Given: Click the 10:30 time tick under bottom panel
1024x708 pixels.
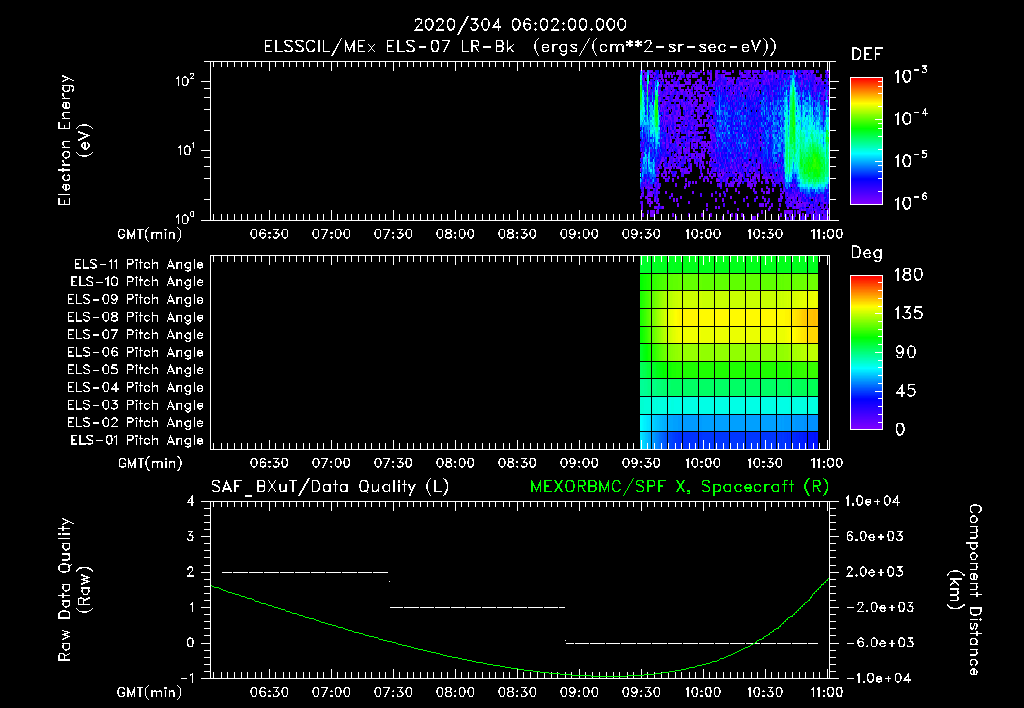Looking at the screenshot, I should [765, 692].
